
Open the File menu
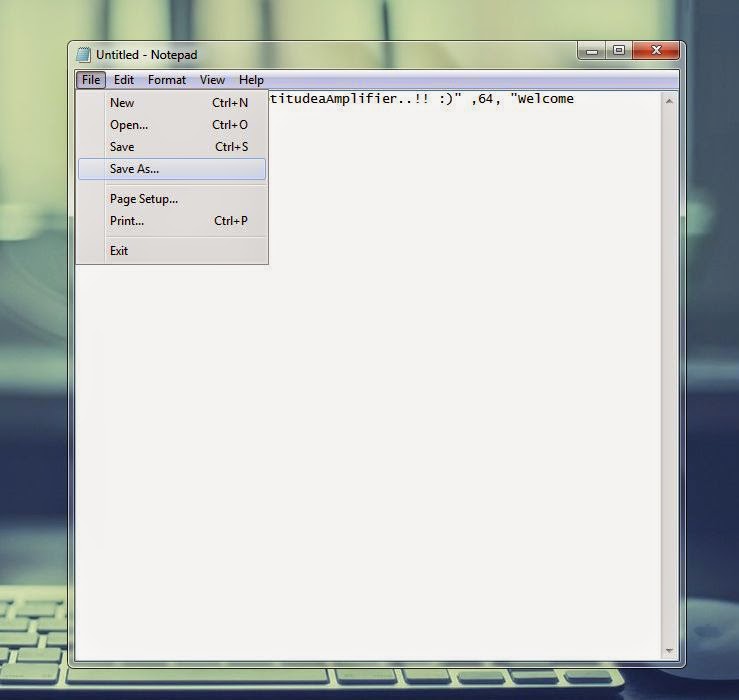(x=91, y=80)
